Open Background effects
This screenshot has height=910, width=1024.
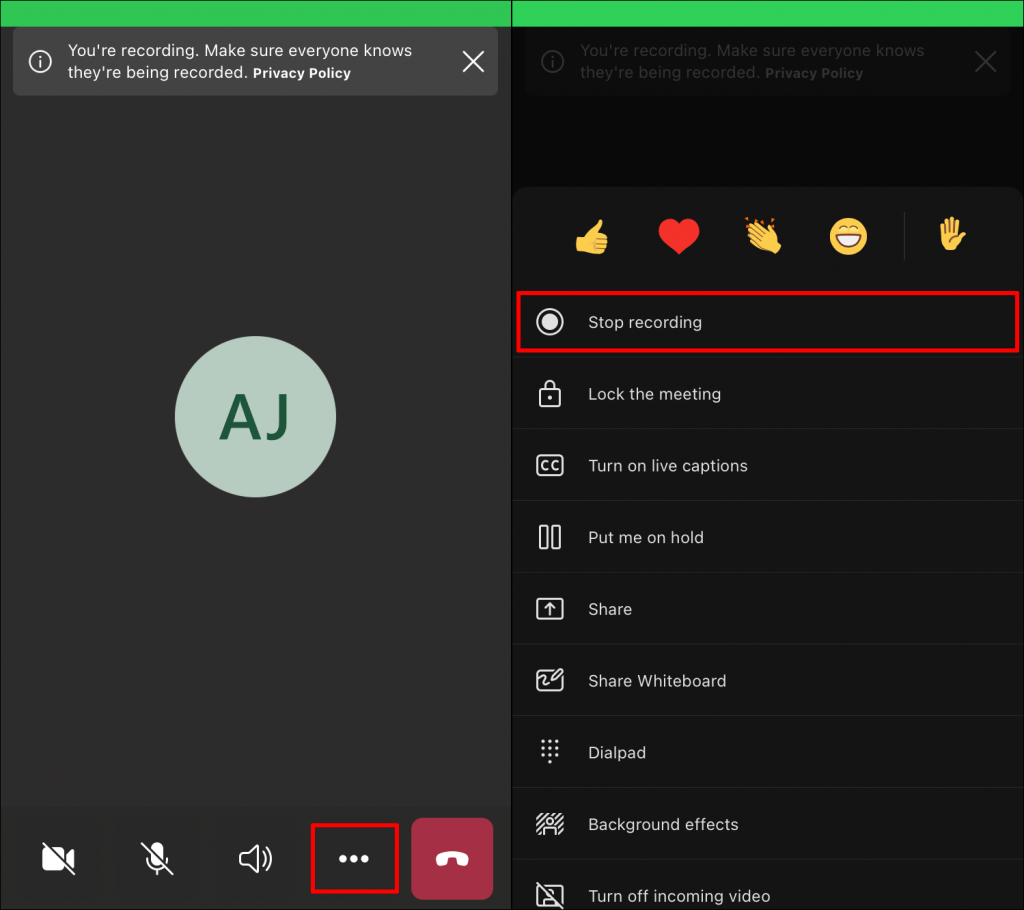tap(662, 824)
